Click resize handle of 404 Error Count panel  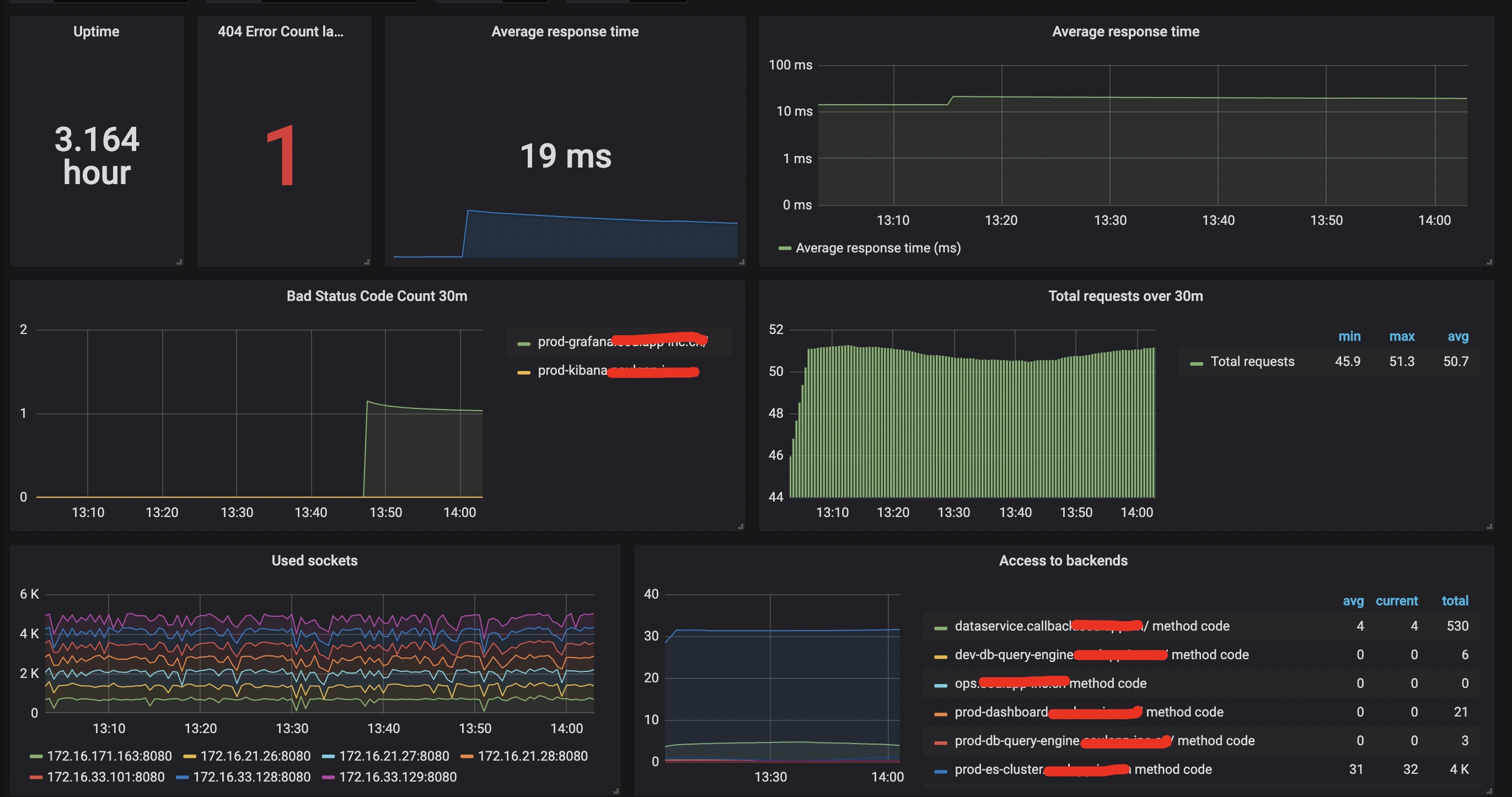367,262
